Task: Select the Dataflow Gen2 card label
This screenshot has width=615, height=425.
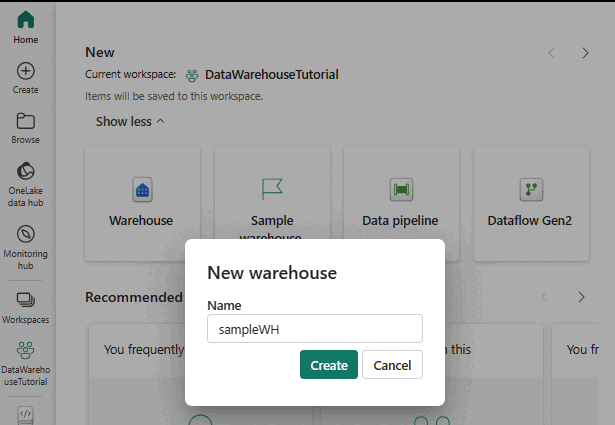Action: (x=529, y=221)
